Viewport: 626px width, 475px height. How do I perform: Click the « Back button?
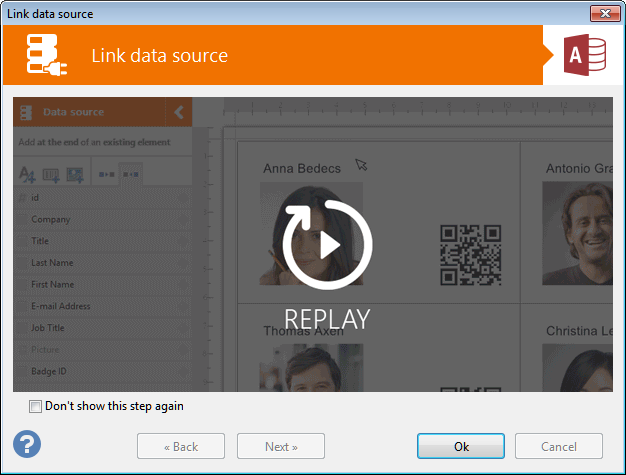(x=181, y=446)
